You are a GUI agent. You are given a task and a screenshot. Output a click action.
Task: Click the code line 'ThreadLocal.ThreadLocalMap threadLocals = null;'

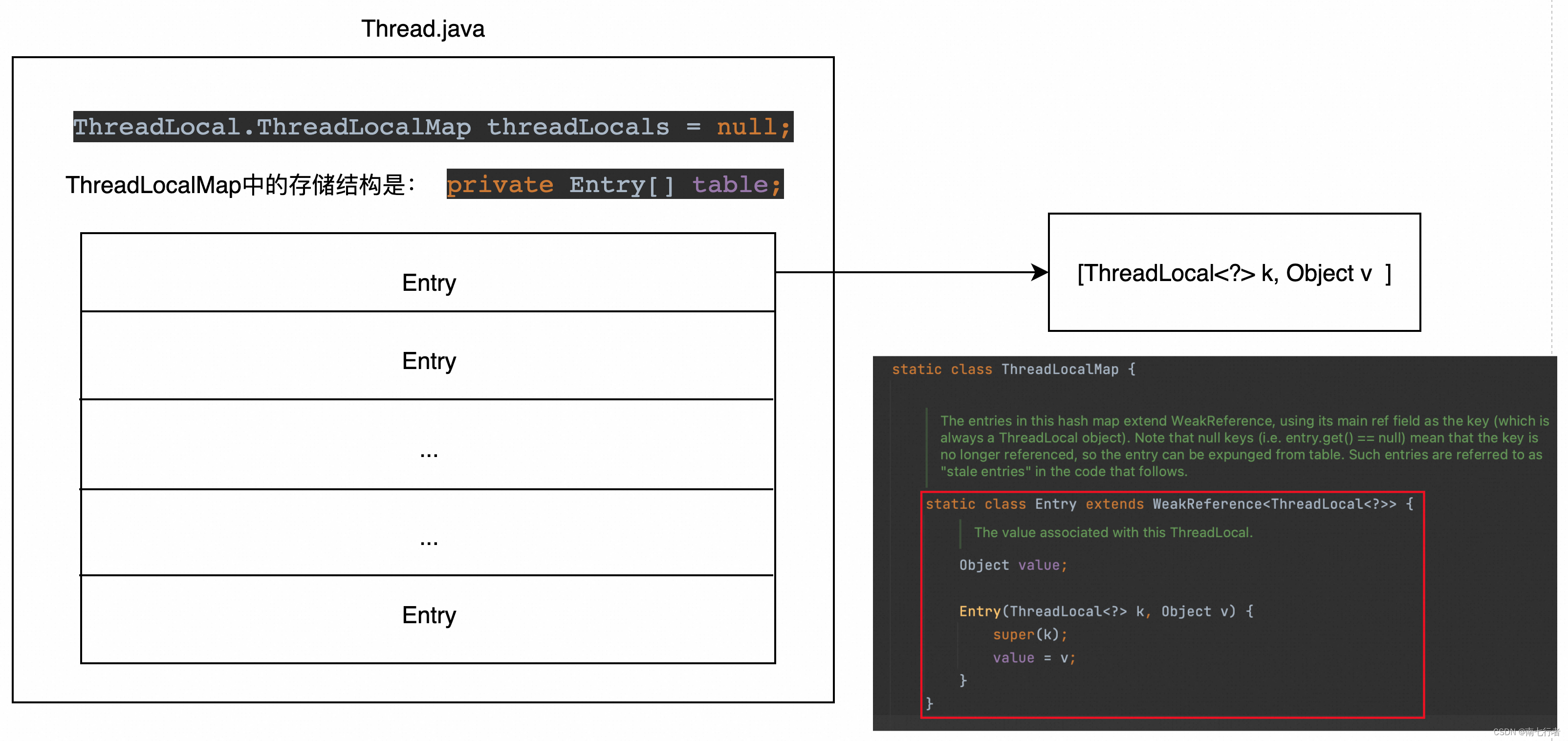click(x=433, y=127)
